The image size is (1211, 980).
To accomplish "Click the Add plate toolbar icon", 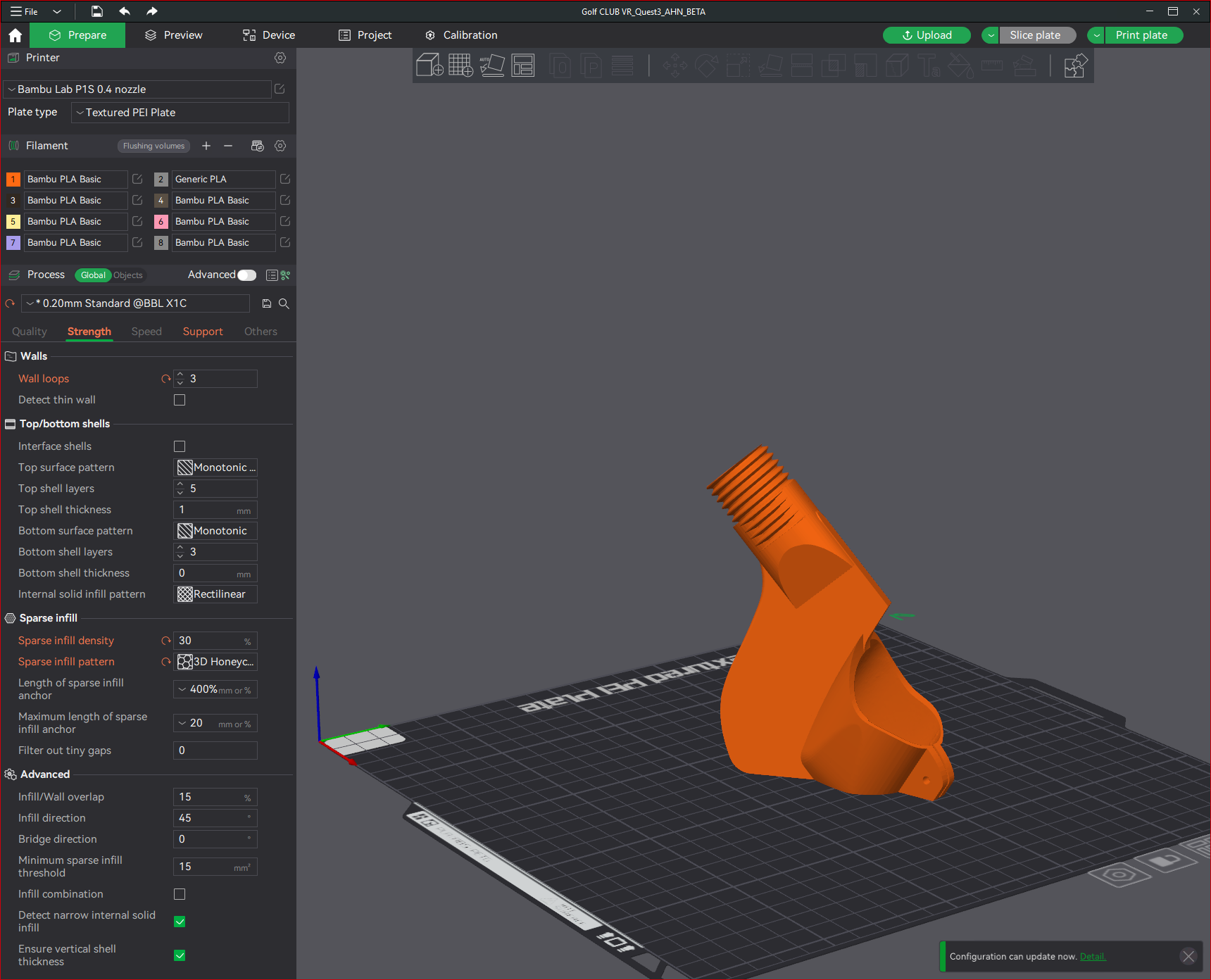I will 460,65.
